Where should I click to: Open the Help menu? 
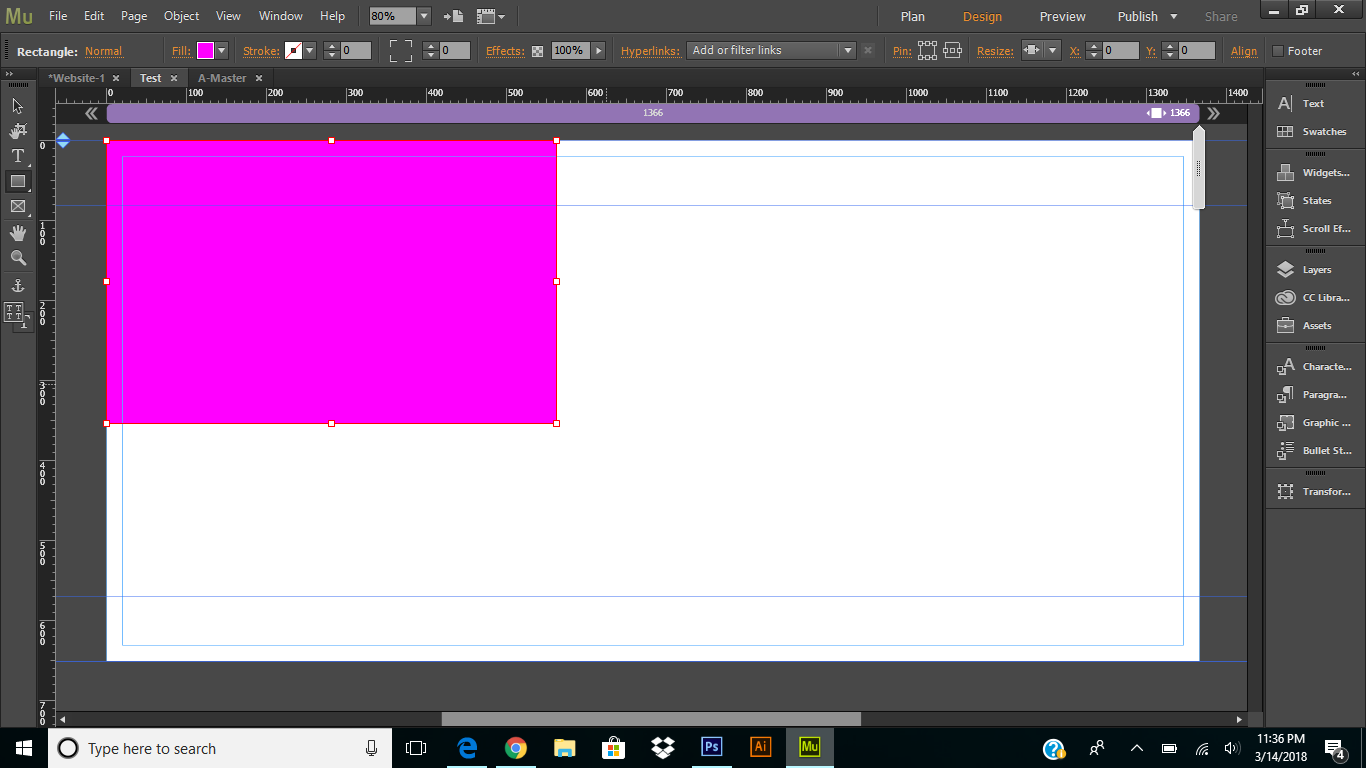(x=332, y=16)
